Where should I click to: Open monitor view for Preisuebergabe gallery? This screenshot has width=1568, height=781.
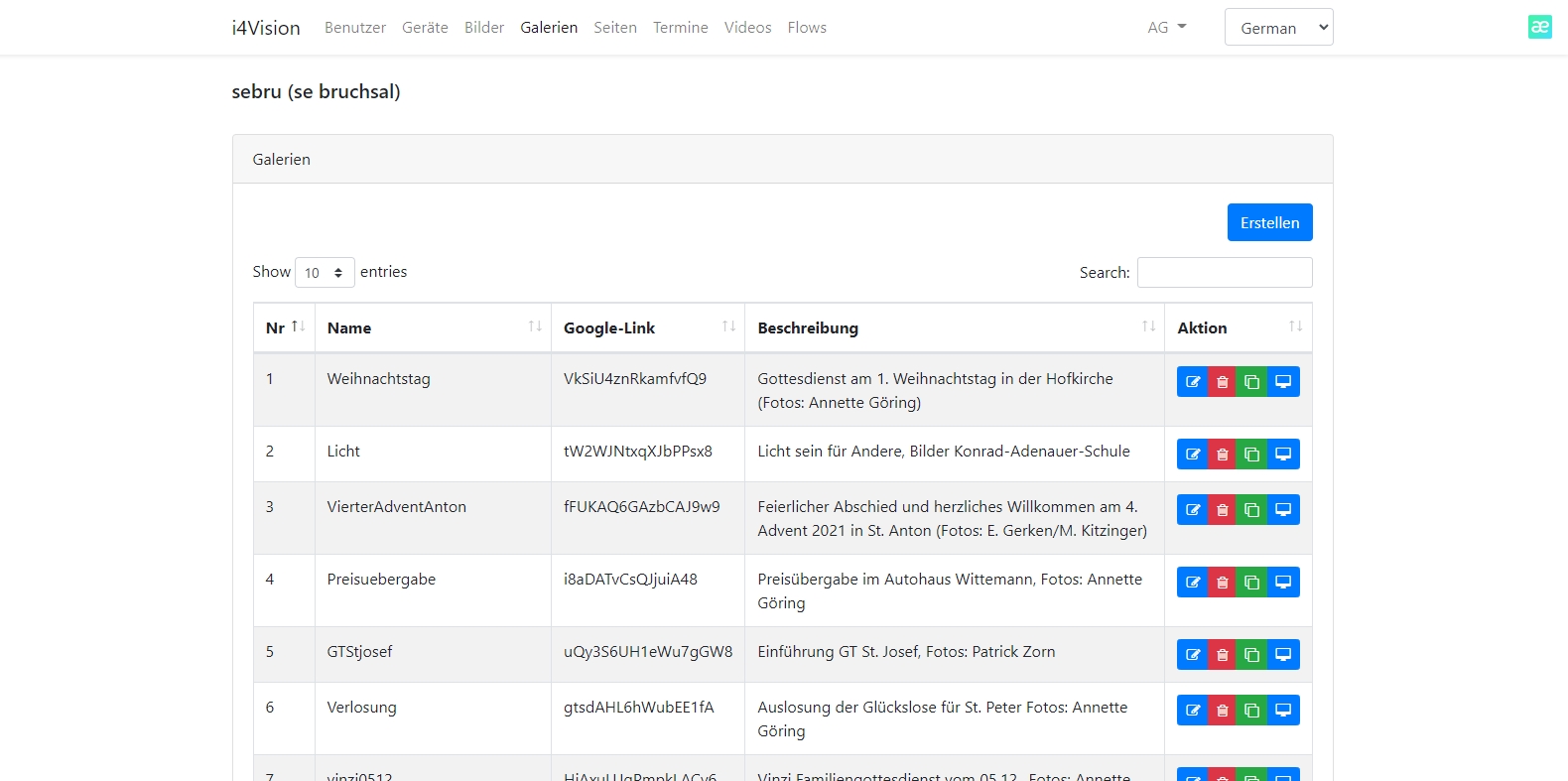pos(1283,583)
